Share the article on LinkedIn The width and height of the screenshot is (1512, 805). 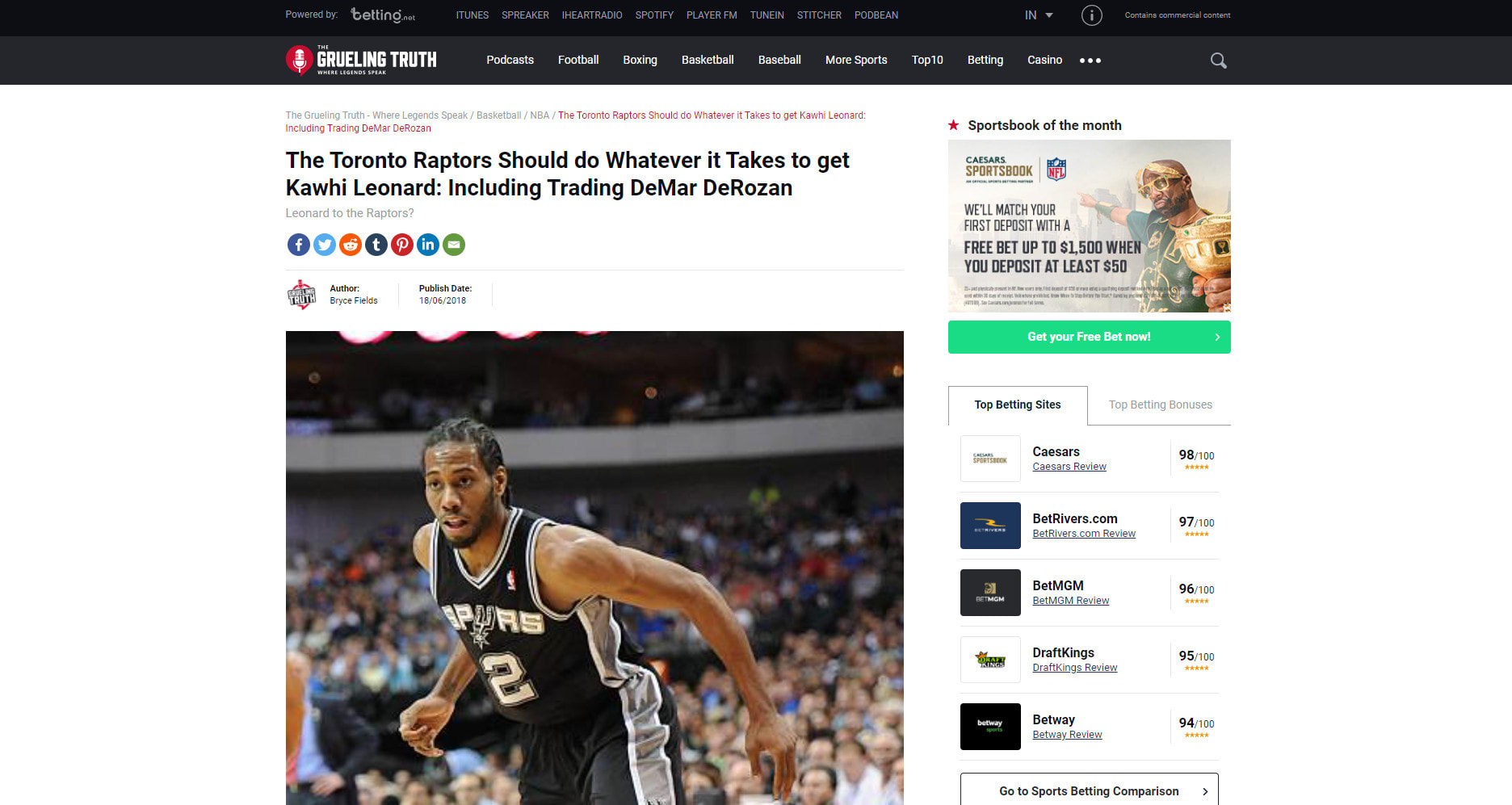coord(427,245)
